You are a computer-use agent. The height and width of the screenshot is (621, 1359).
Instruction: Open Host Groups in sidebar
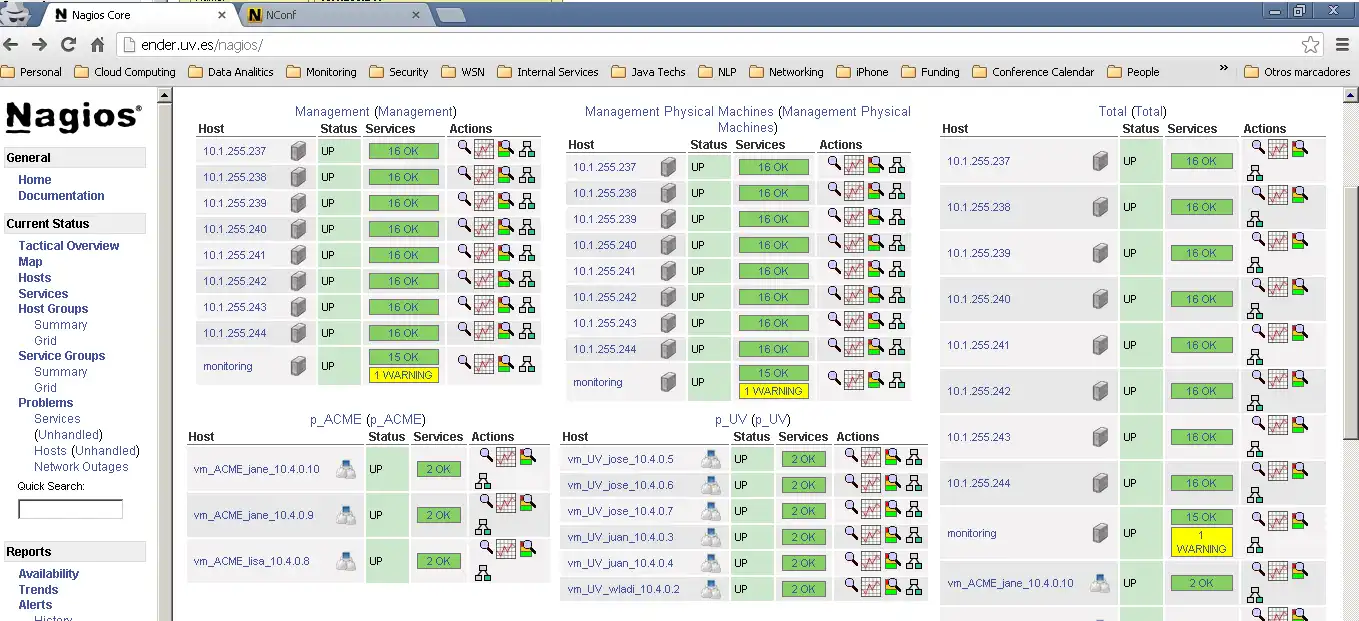pos(53,309)
